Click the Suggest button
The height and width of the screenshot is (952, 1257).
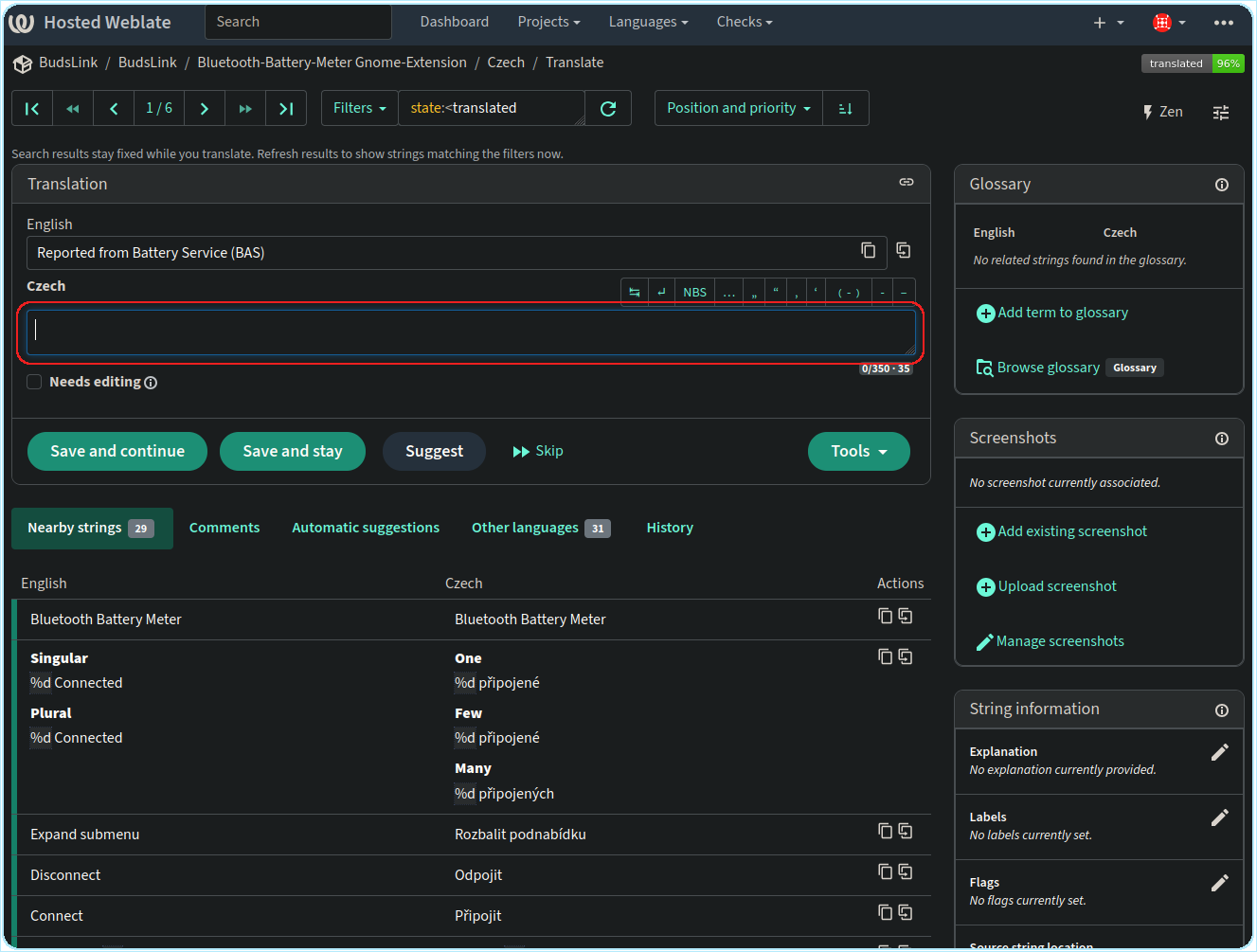tap(434, 452)
